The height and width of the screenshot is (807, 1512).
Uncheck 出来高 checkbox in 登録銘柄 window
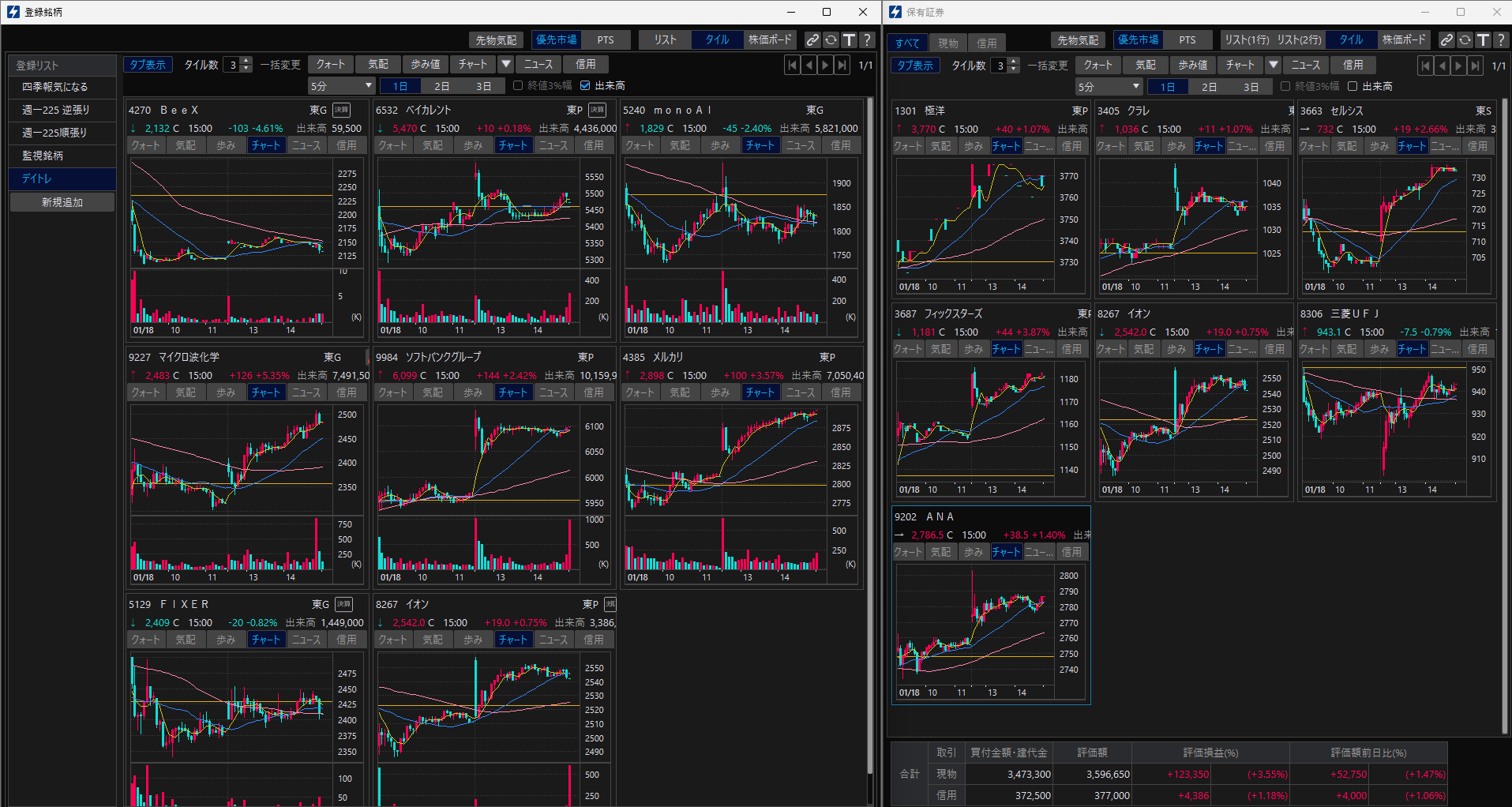(585, 85)
